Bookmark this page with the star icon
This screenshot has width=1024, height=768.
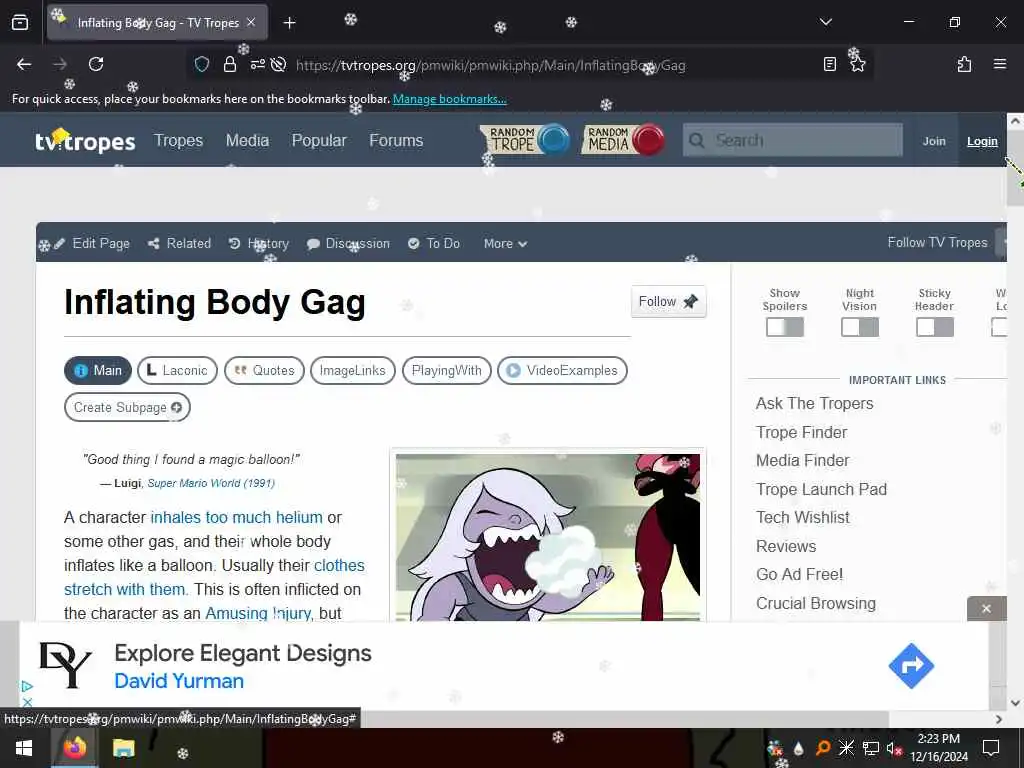857,64
